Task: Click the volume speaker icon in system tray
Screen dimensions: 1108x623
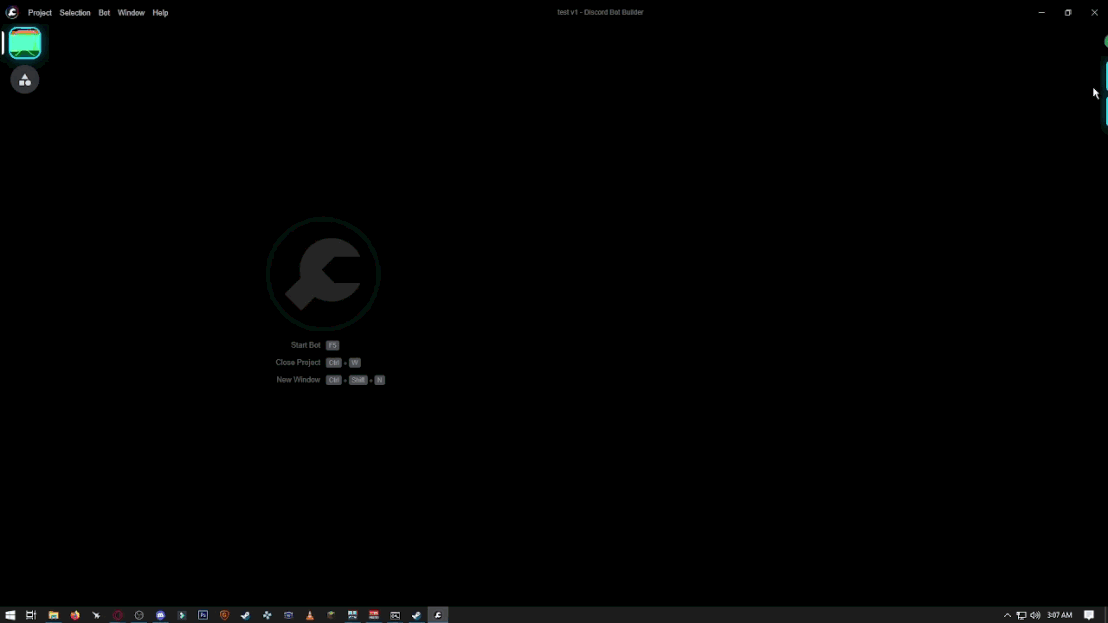Action: coord(1035,615)
